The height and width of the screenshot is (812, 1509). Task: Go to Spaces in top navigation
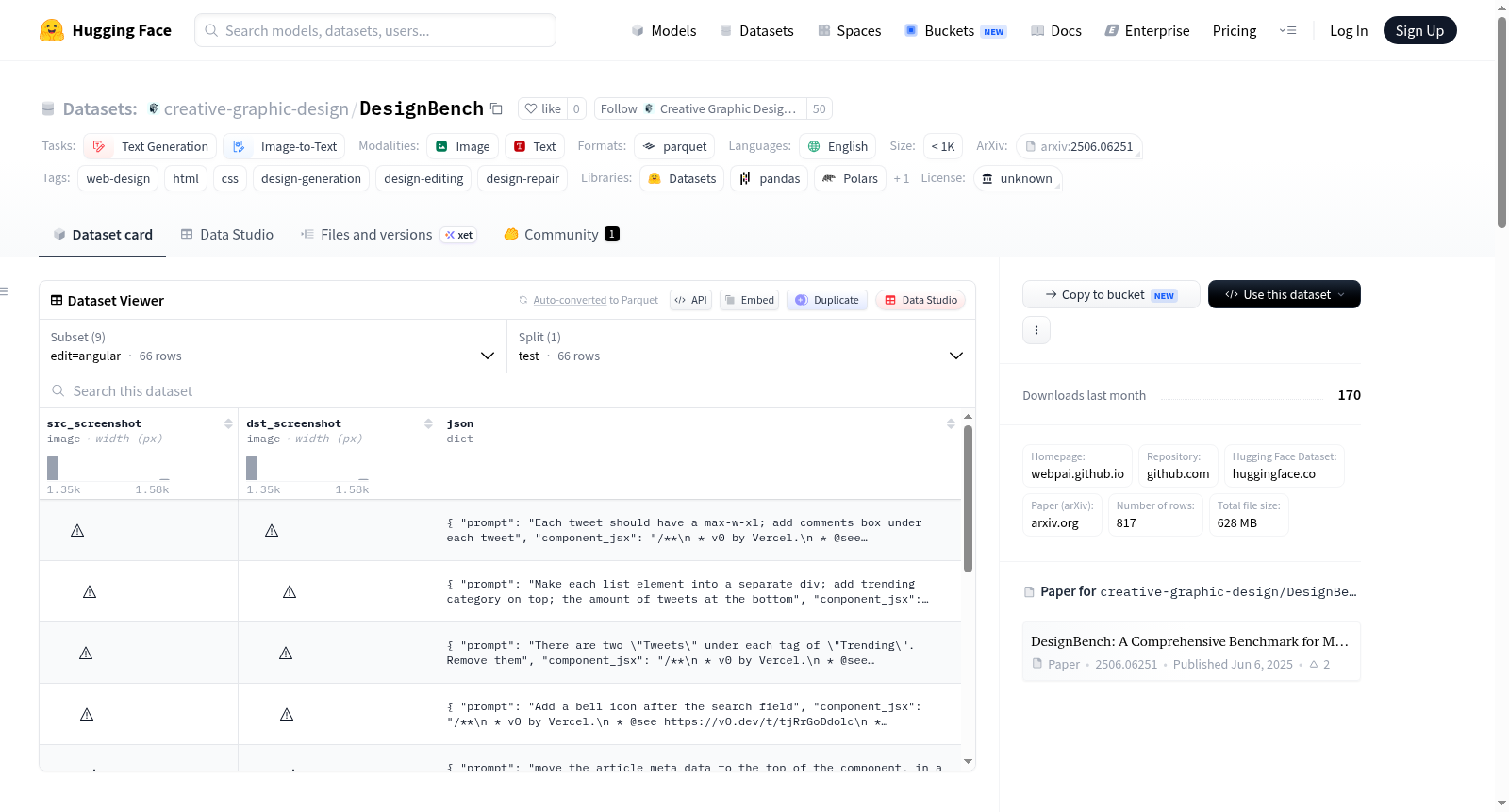tap(850, 30)
